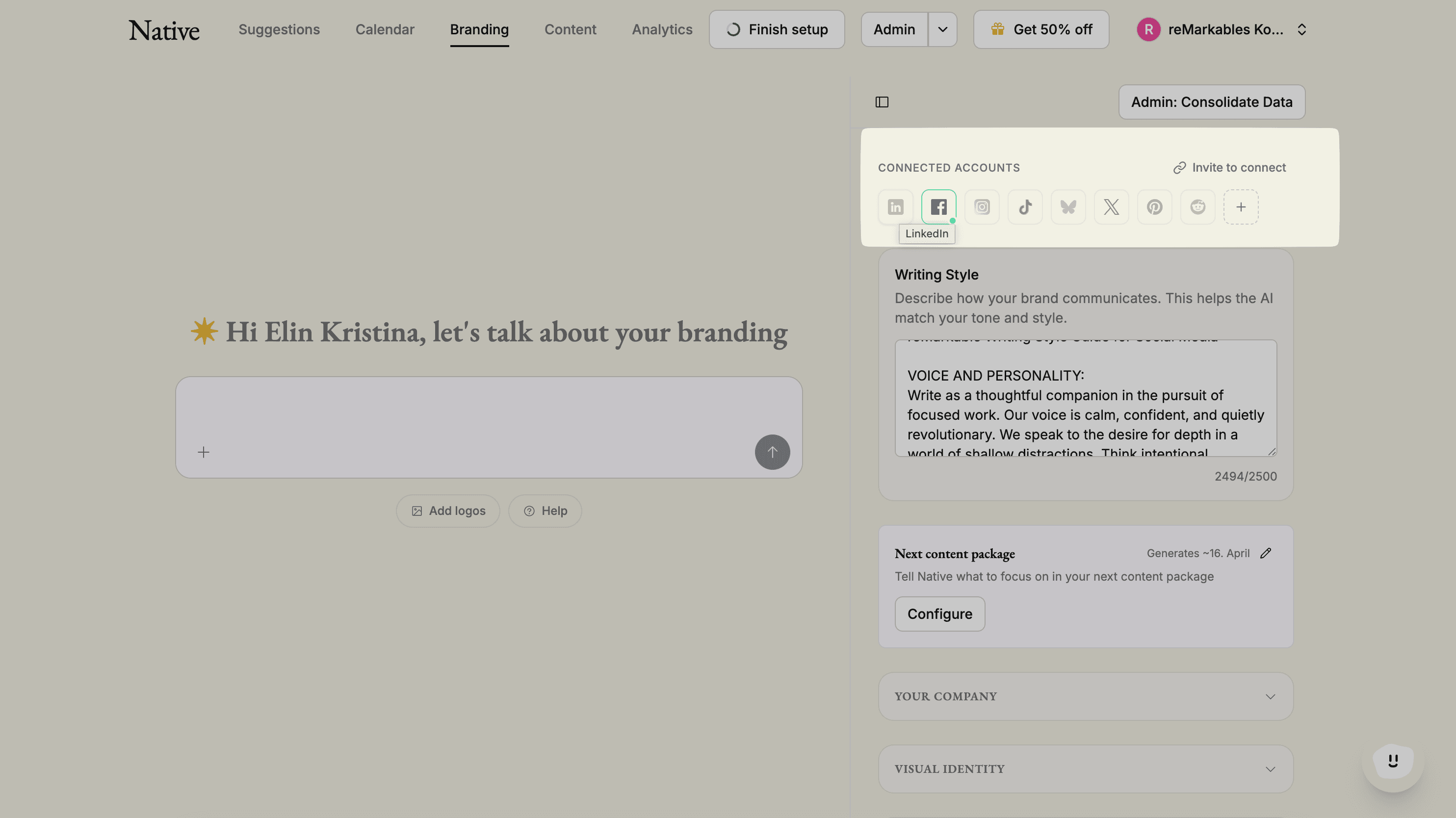Select the Bluesky butterfly icon
This screenshot has width=1456, height=818.
(1067, 207)
